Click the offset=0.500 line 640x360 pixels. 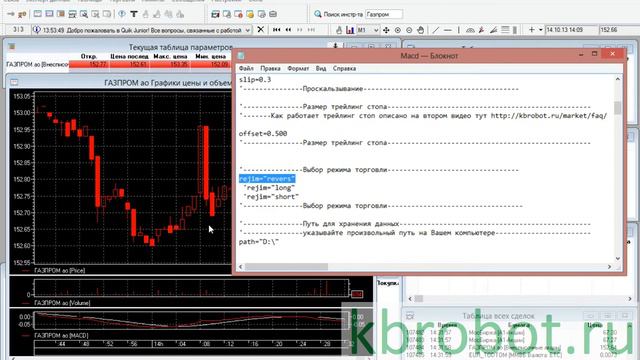coord(263,133)
